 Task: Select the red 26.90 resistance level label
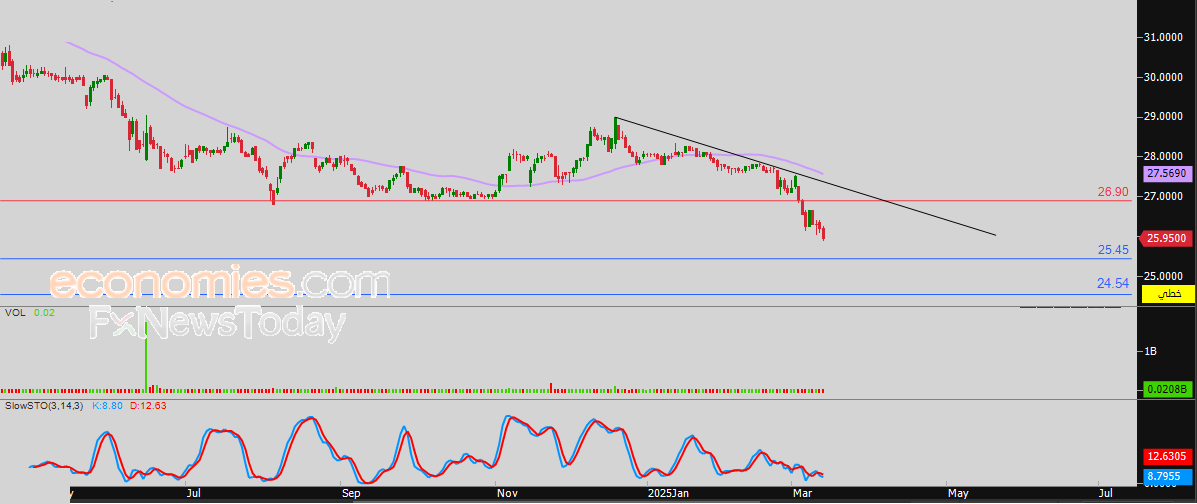click(1113, 192)
